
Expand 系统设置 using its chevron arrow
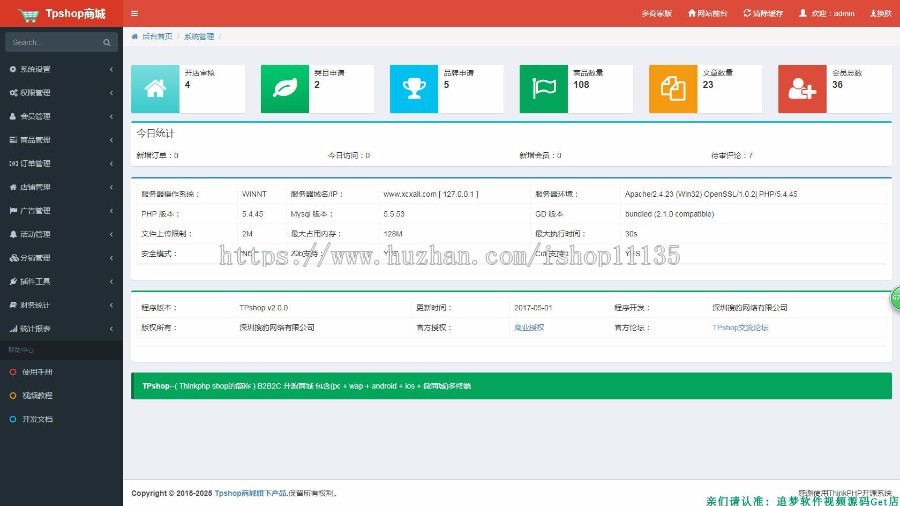point(111,69)
